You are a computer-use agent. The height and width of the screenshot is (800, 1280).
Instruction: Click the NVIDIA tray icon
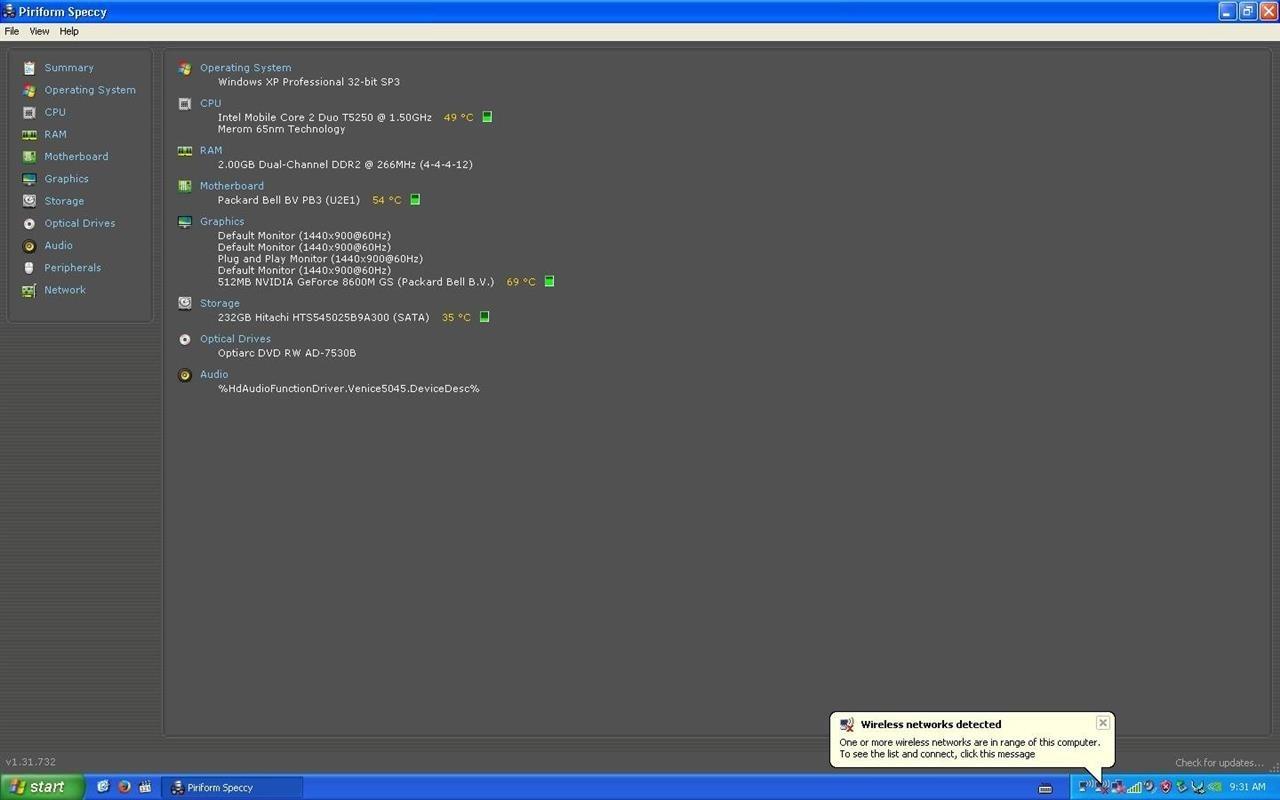pos(1215,787)
